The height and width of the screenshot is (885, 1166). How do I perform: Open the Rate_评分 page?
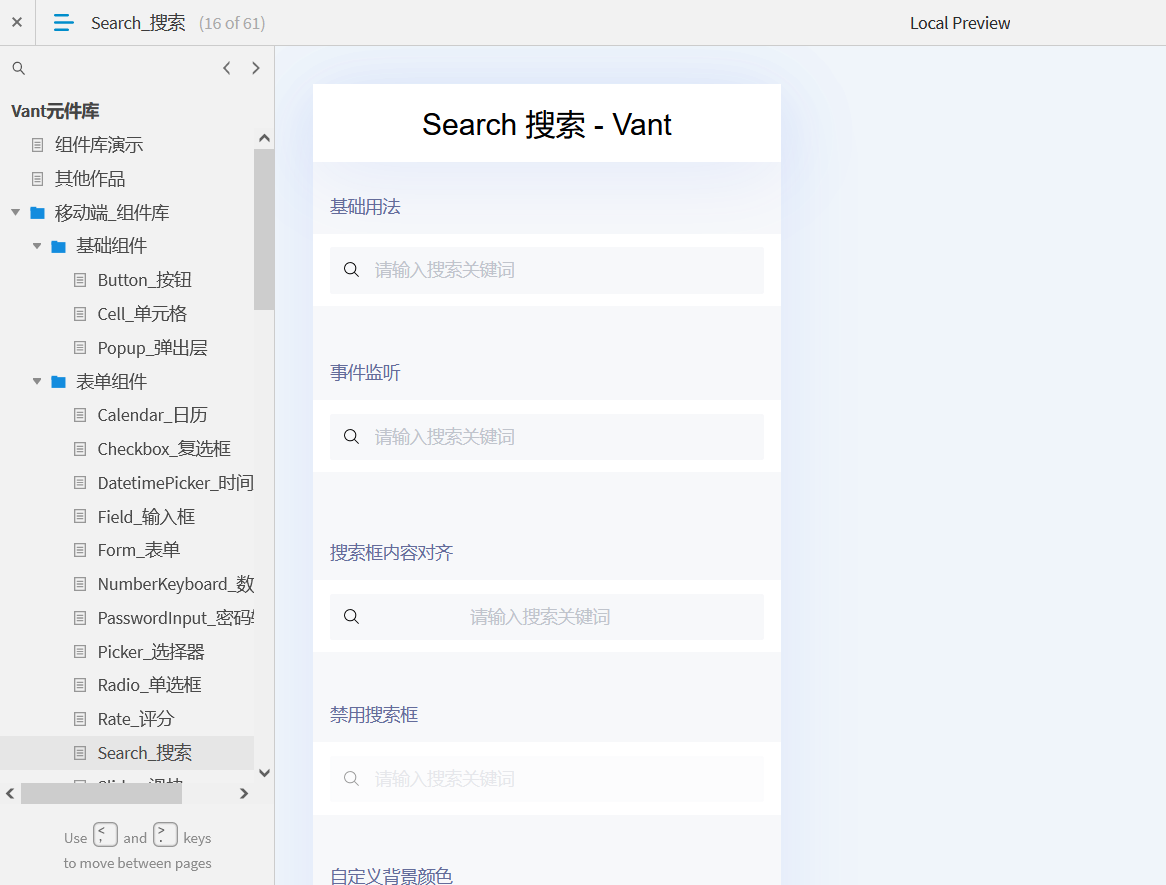point(136,719)
